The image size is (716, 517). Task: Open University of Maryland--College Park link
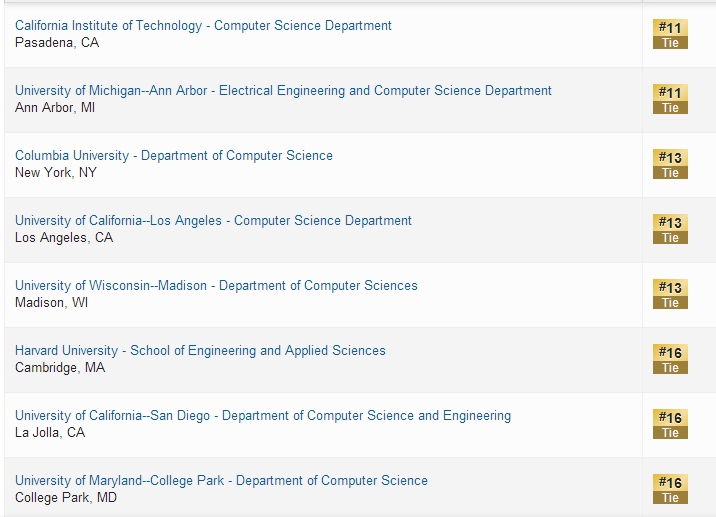221,480
